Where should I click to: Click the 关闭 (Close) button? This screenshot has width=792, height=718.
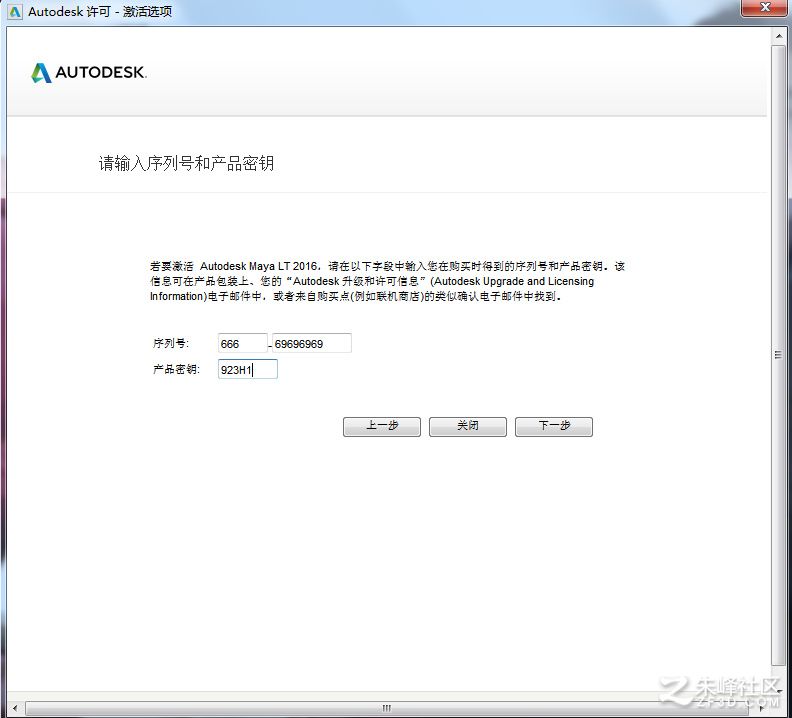(x=467, y=426)
